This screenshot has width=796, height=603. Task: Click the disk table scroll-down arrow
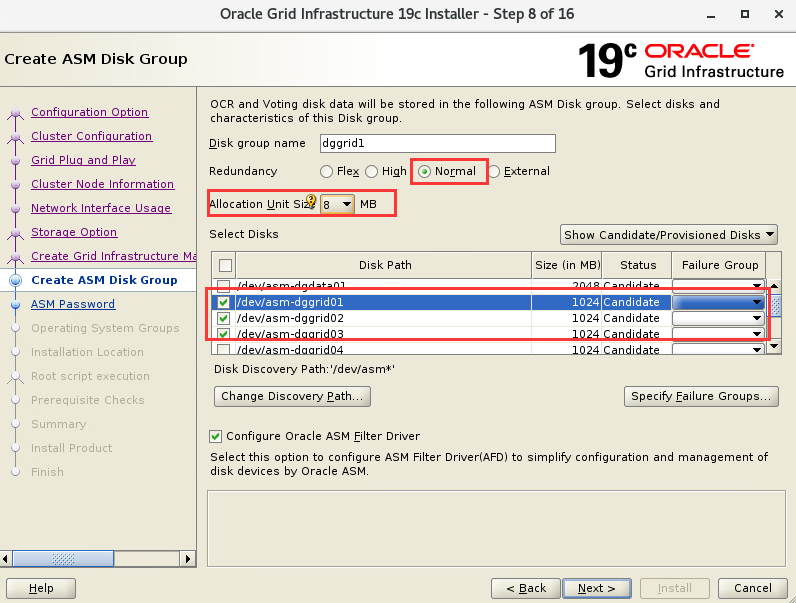point(774,347)
